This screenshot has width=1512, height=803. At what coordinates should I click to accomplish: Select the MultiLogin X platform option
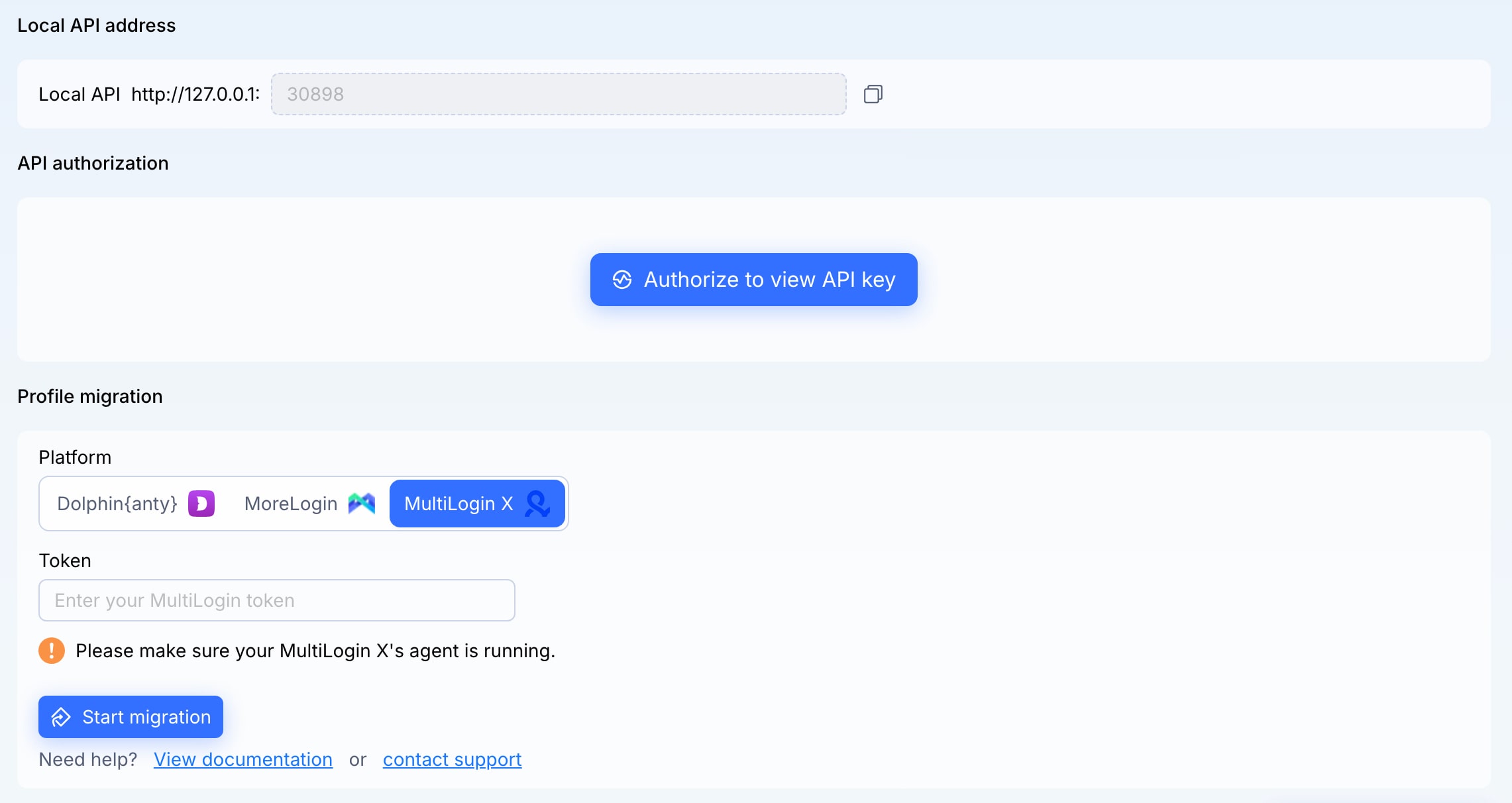[459, 504]
